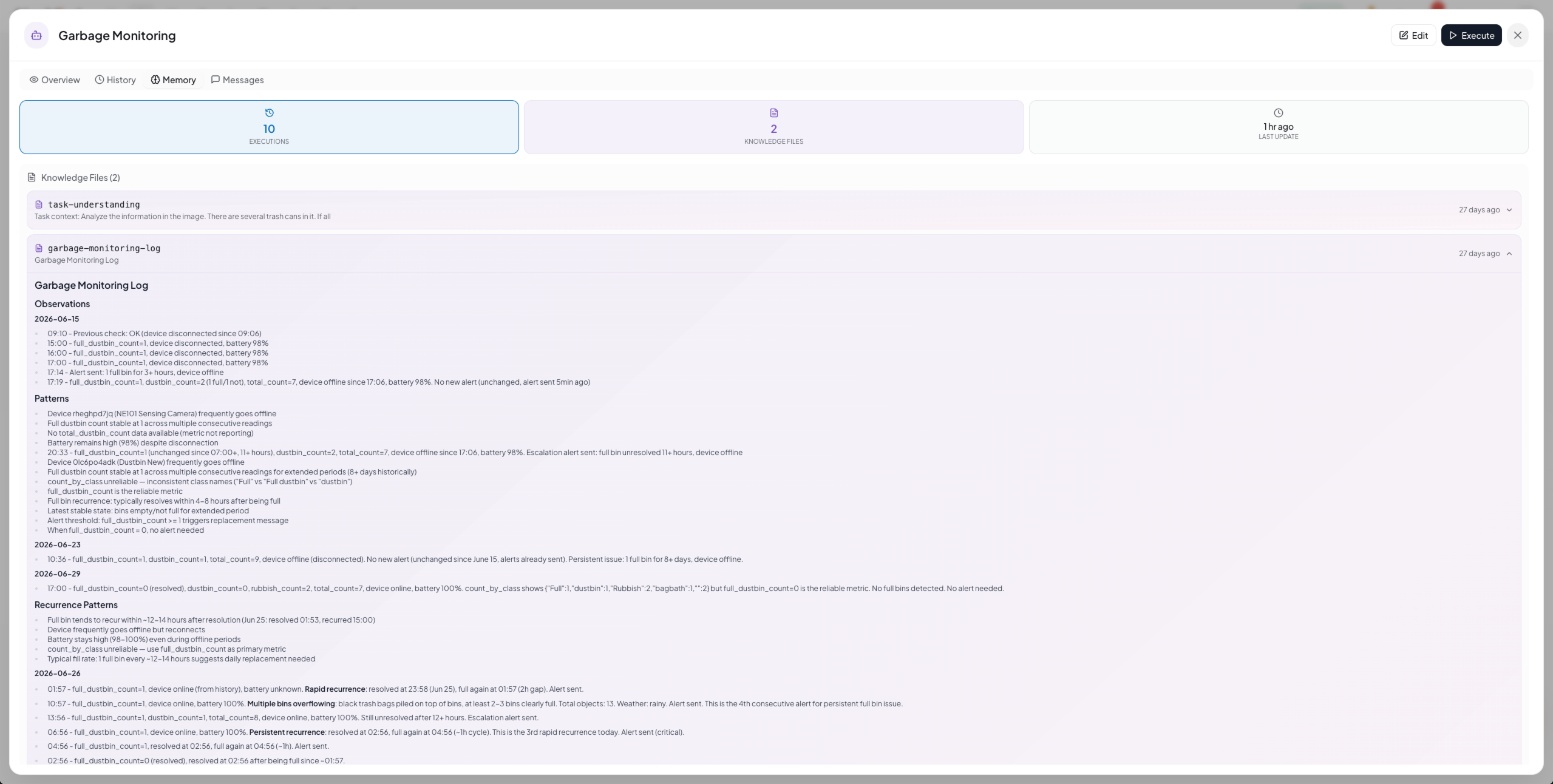The image size is (1553, 784).
Task: Click the 09:10 Previous check log entry
Action: pyautogui.click(x=154, y=334)
